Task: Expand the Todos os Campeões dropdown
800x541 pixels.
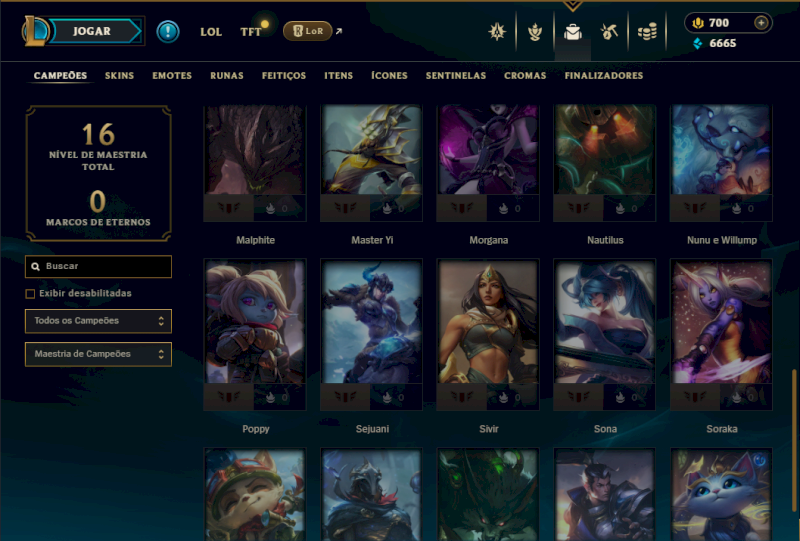Action: pyautogui.click(x=98, y=321)
